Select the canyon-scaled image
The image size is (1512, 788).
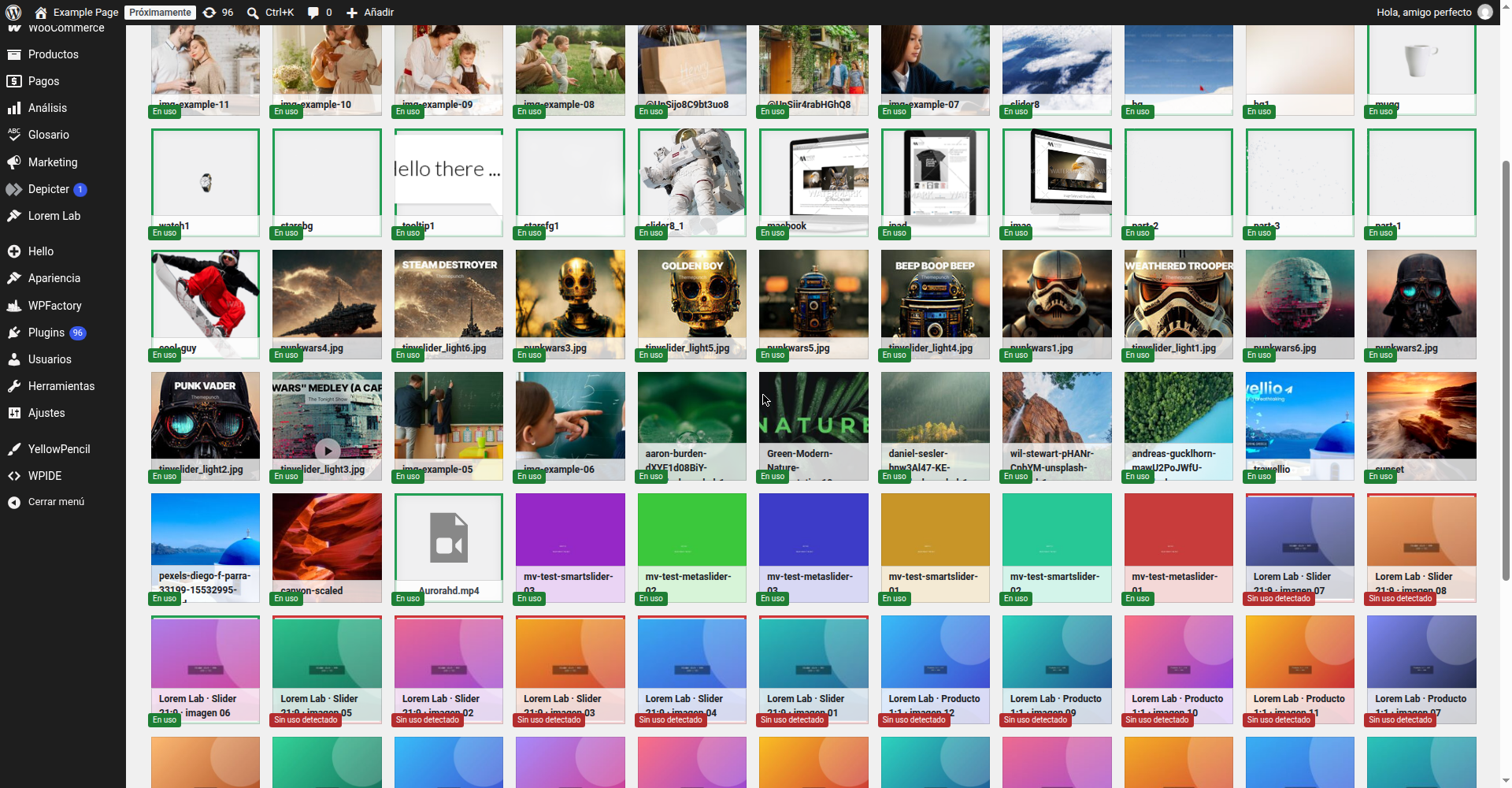point(327,548)
